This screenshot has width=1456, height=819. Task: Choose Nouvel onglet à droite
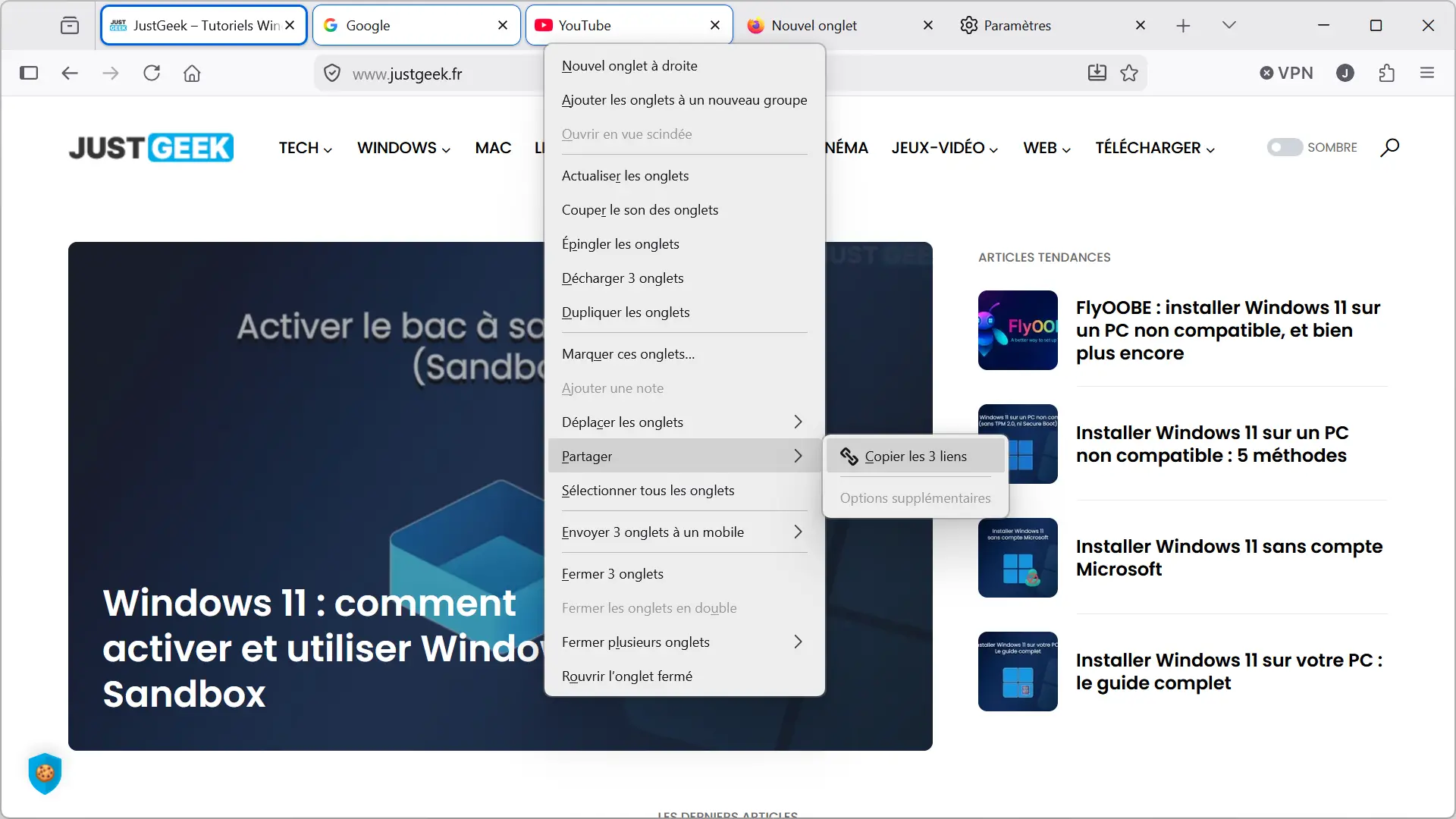coord(684,65)
